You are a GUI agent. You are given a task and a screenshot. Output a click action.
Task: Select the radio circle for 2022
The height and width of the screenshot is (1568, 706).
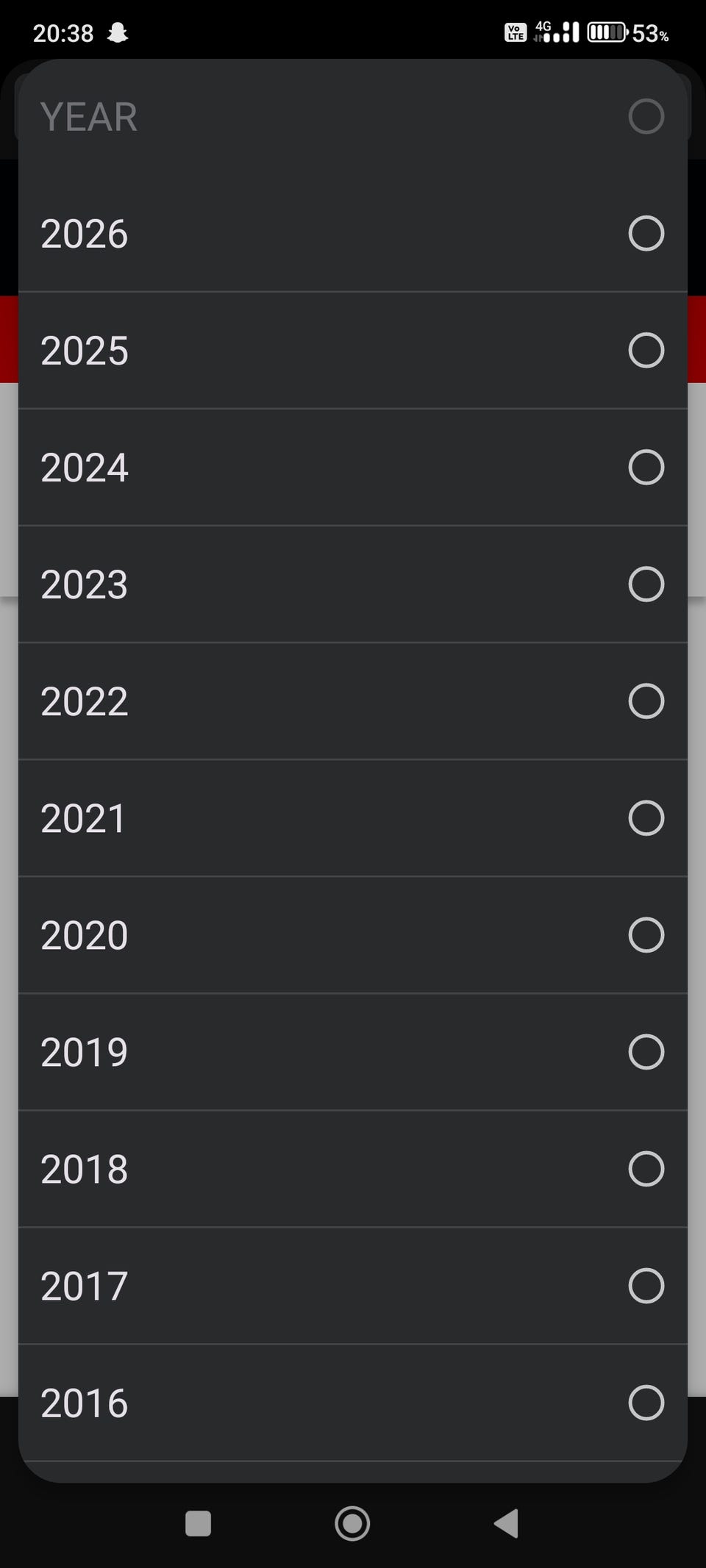point(646,701)
